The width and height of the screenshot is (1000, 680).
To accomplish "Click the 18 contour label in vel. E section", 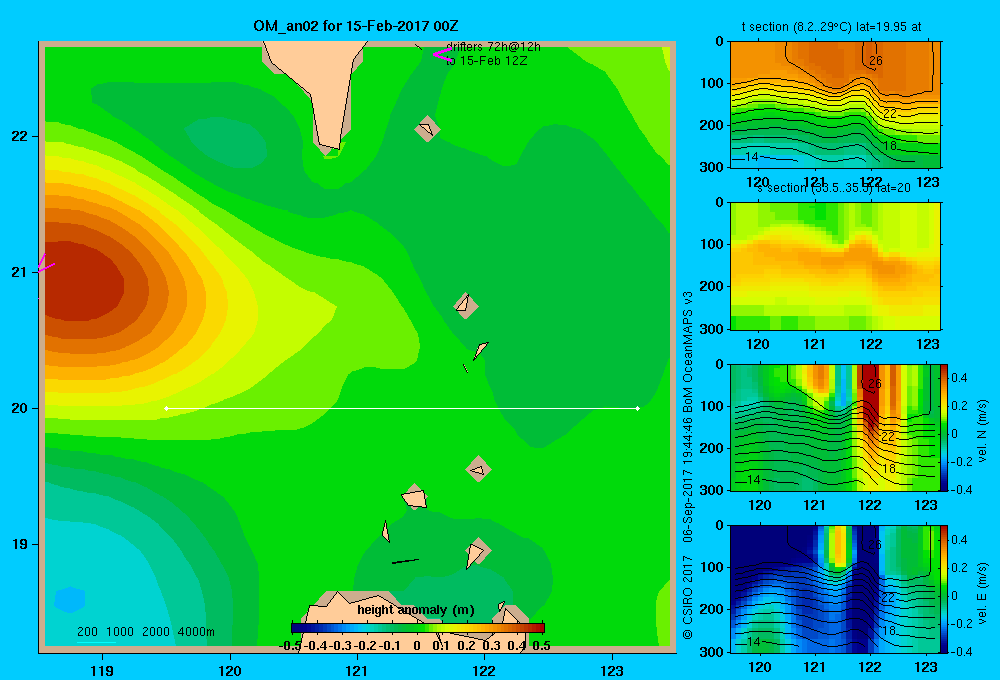I will pyautogui.click(x=889, y=630).
